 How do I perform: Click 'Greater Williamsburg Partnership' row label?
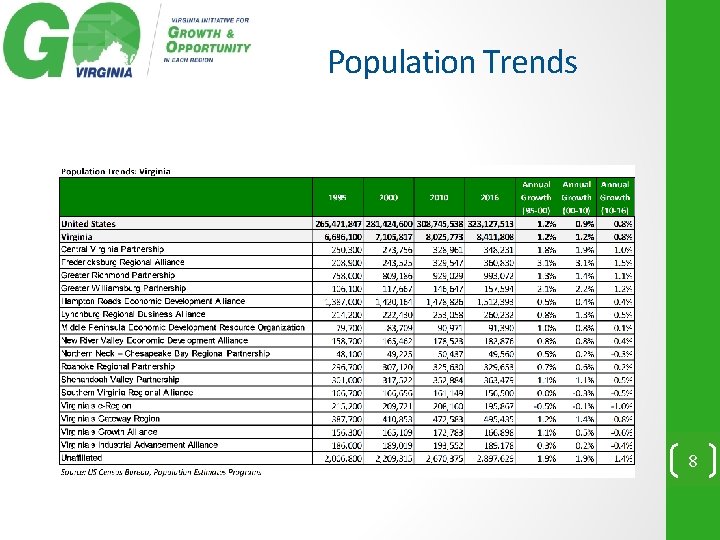[124, 288]
